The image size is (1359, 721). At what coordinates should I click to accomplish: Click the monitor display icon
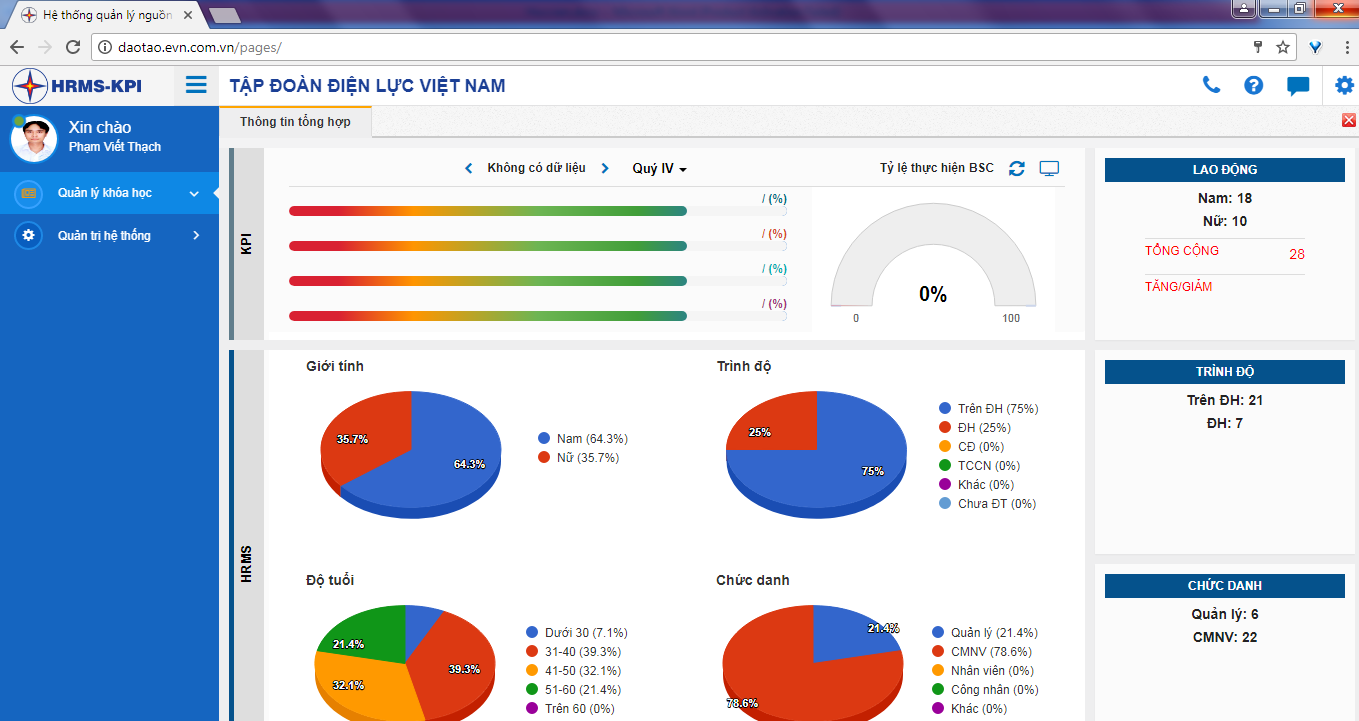click(x=1049, y=168)
